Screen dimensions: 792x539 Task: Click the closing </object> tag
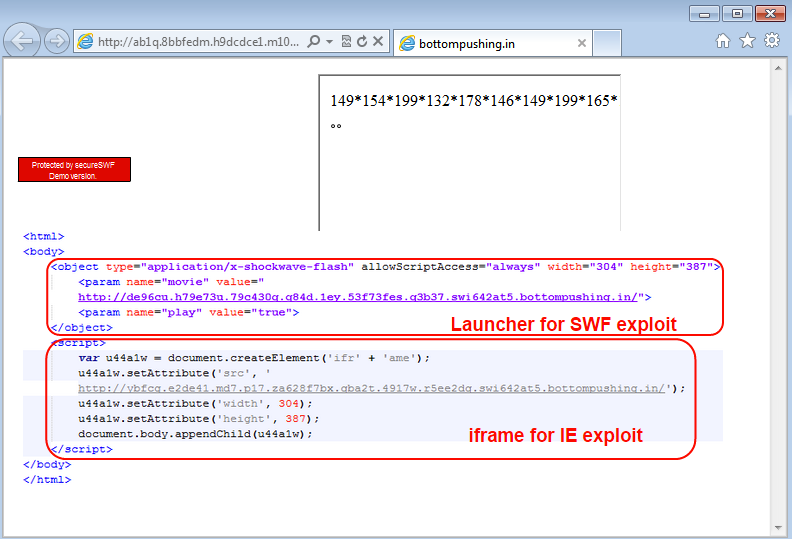pos(81,327)
